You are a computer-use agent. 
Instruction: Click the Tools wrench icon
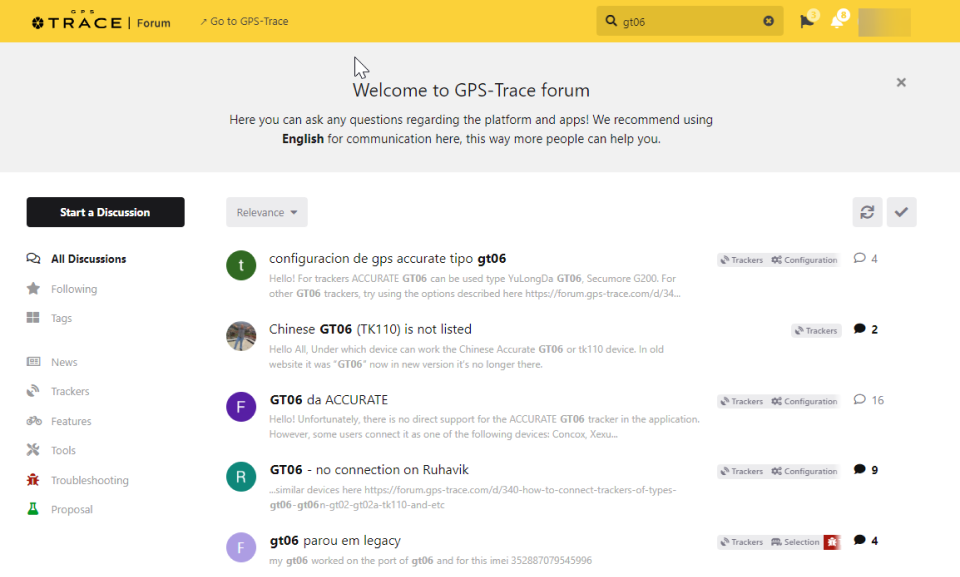click(33, 450)
